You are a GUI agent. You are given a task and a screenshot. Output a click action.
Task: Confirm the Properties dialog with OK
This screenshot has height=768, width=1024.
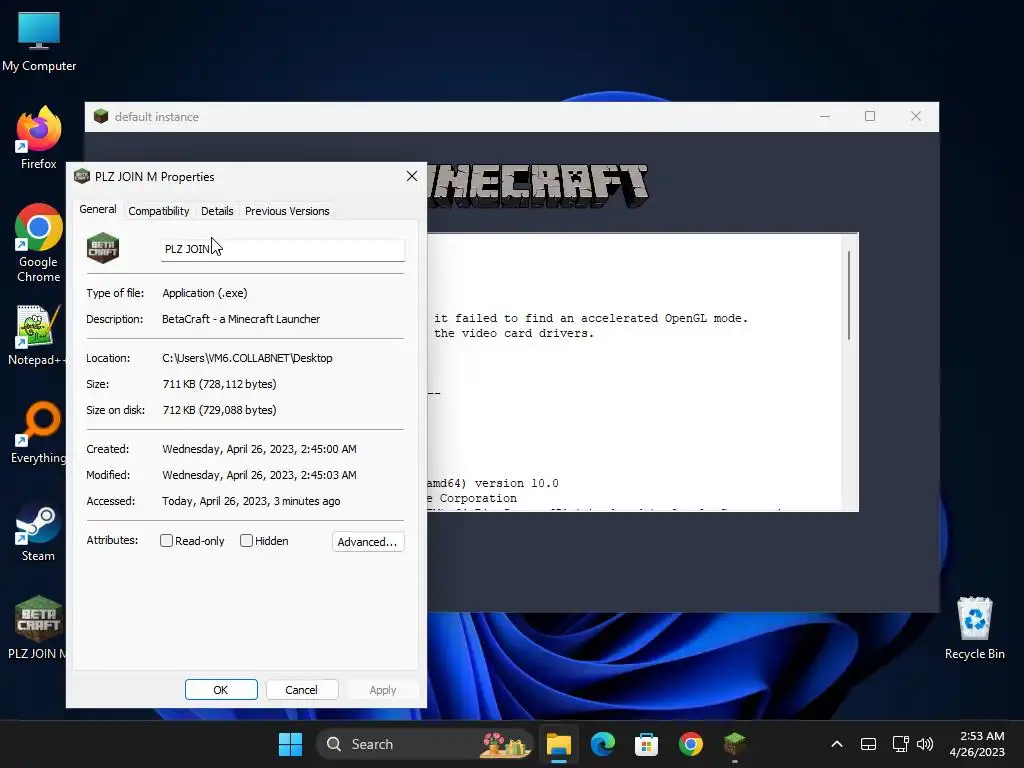coord(221,690)
